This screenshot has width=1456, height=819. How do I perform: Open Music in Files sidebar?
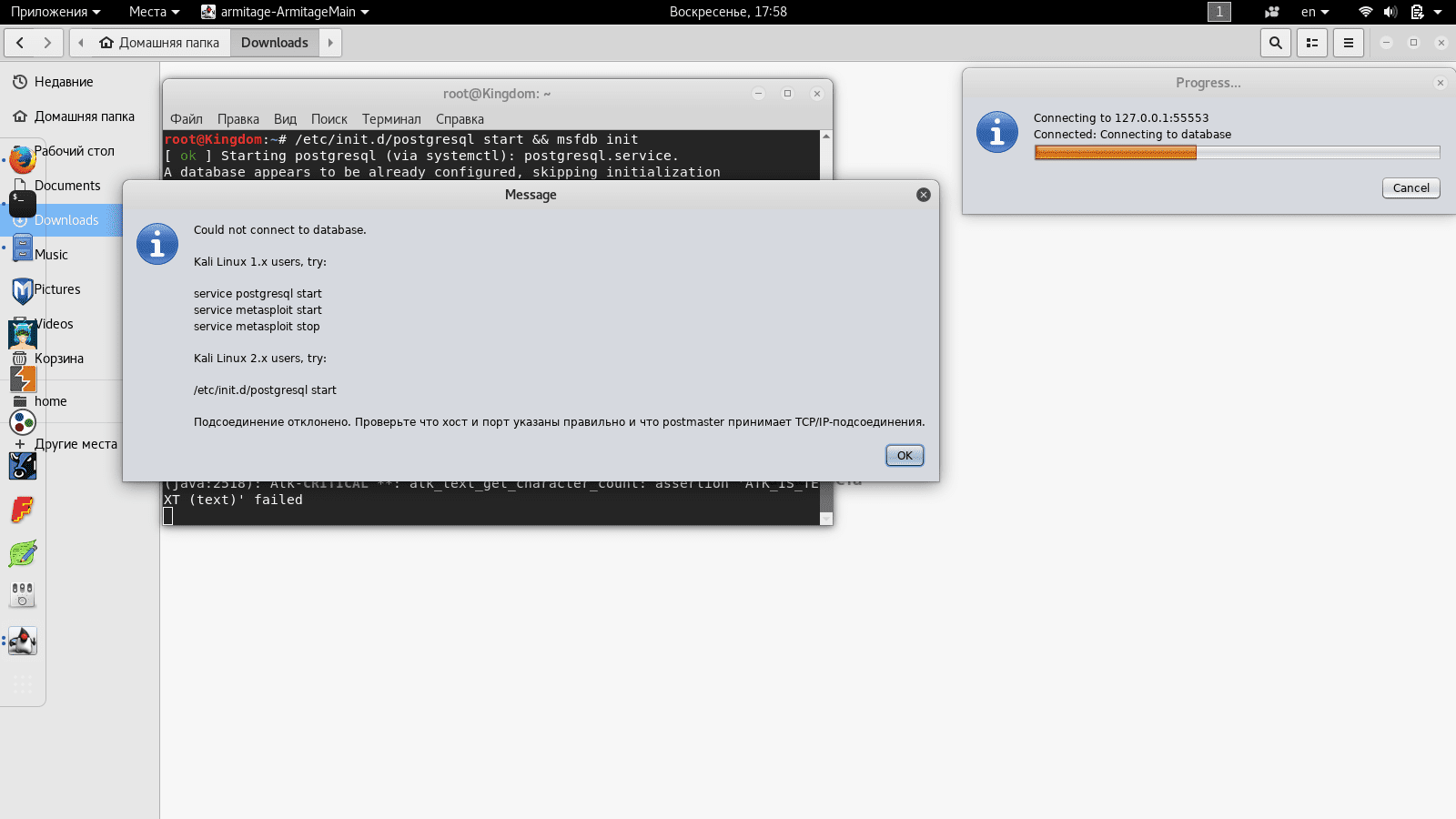(51, 255)
